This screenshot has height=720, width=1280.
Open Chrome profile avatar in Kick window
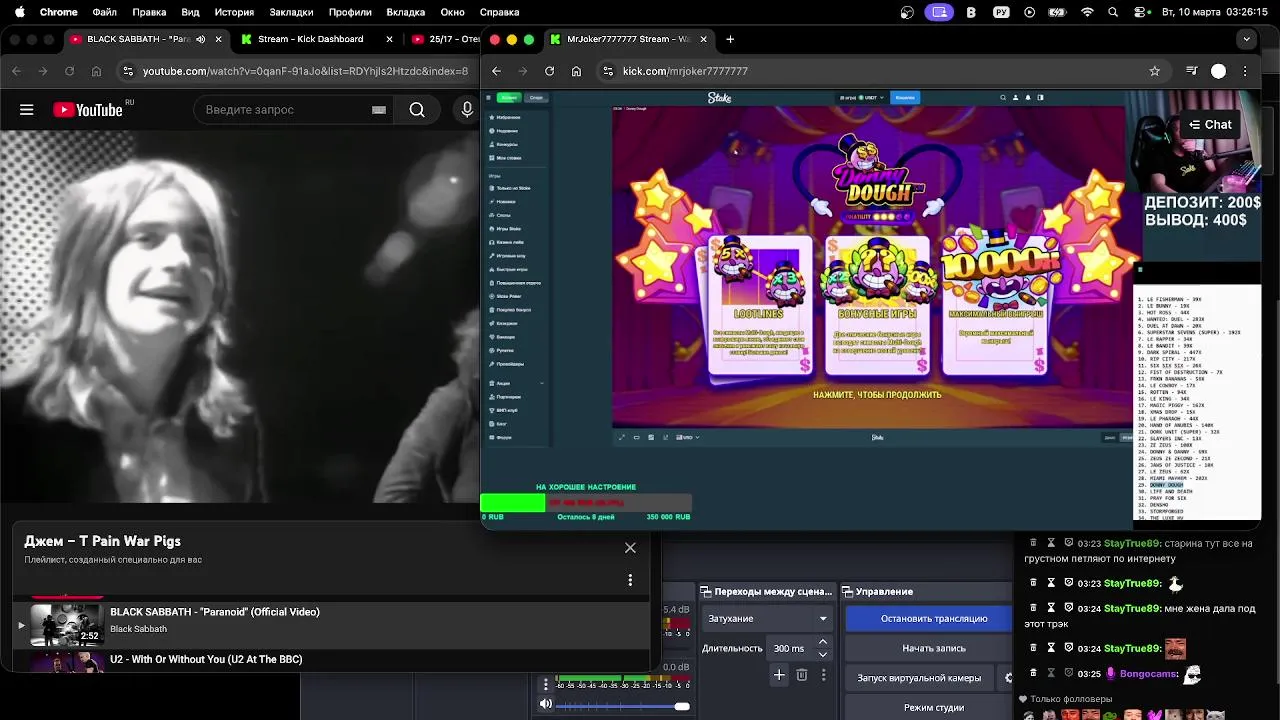[1218, 71]
